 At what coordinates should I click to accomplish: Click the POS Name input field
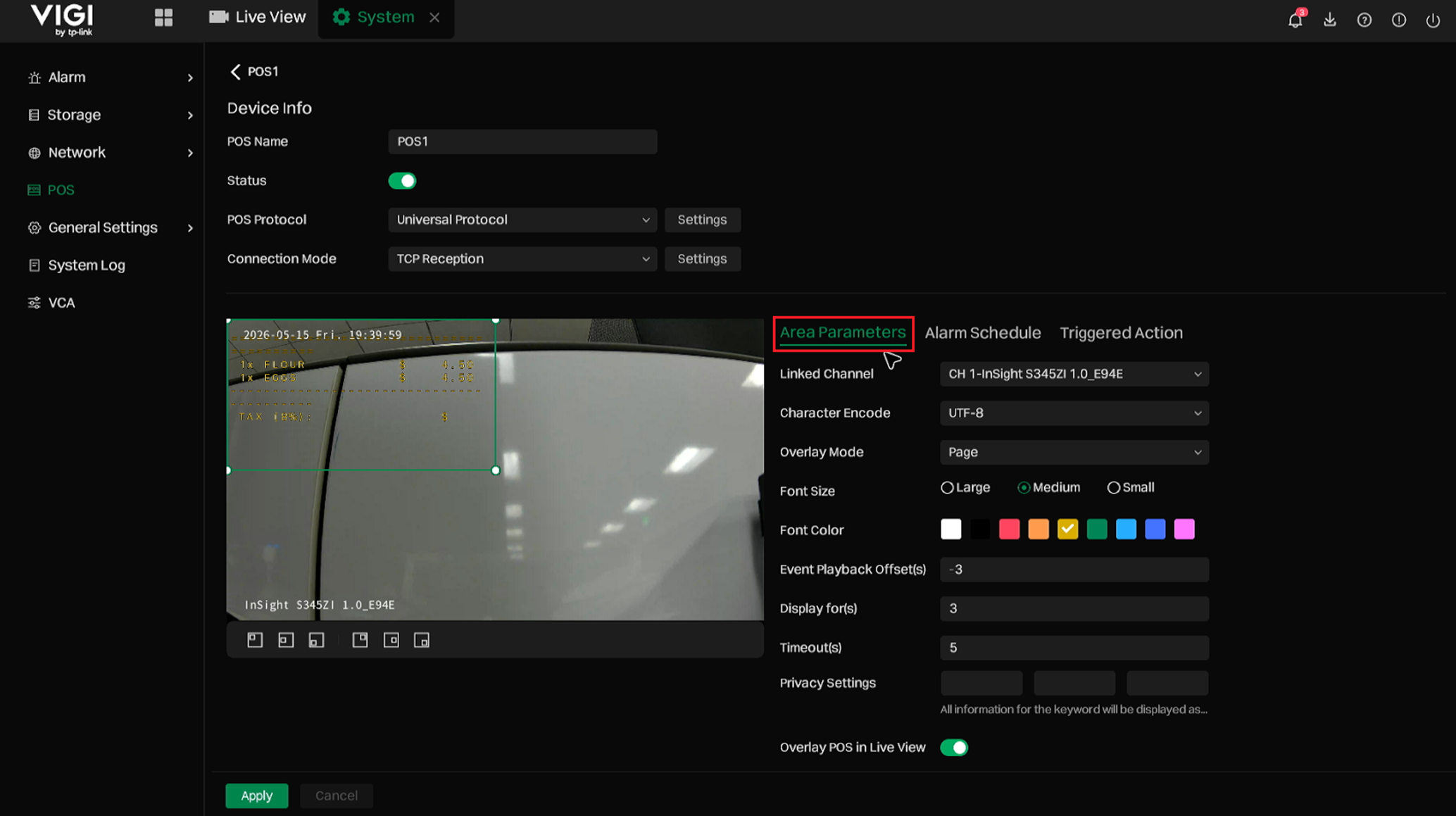(522, 142)
